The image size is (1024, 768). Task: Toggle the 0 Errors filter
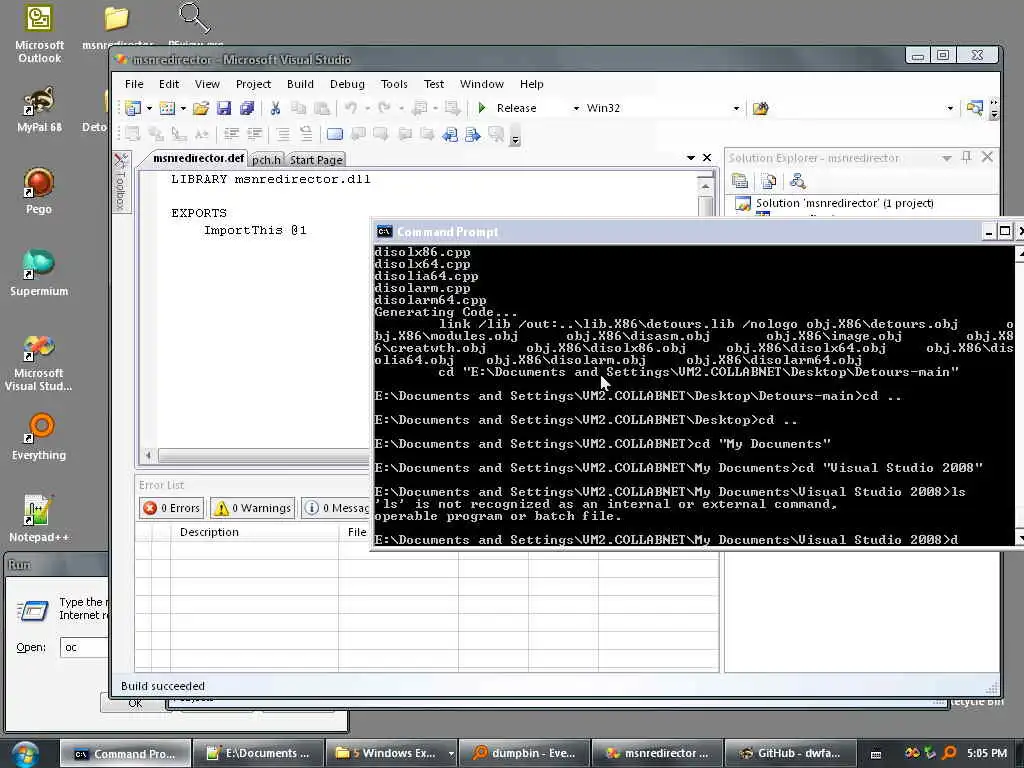(x=171, y=508)
